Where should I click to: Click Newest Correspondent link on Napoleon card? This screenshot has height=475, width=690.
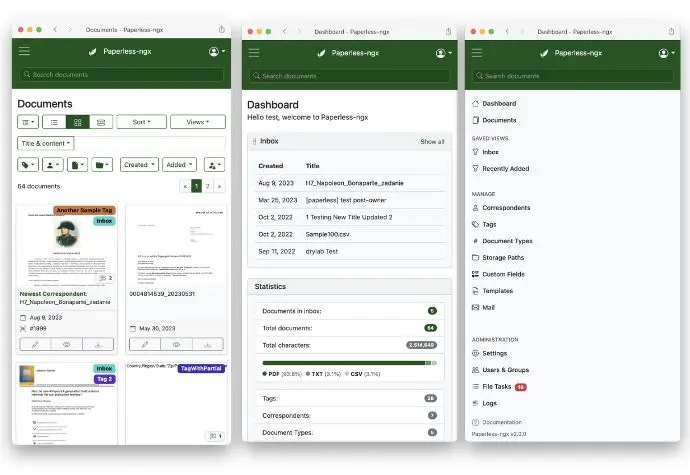pos(53,294)
